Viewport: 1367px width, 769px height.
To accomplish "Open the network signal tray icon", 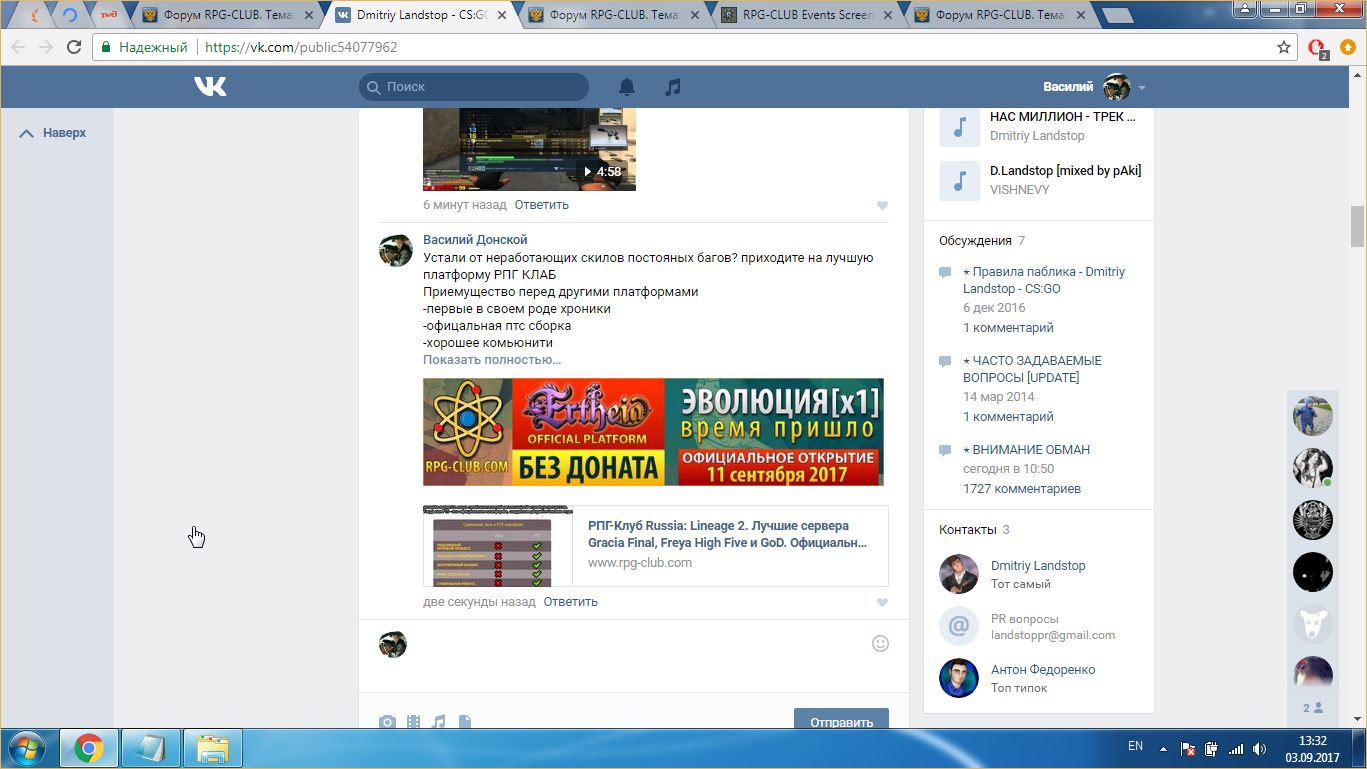I will pos(1236,748).
